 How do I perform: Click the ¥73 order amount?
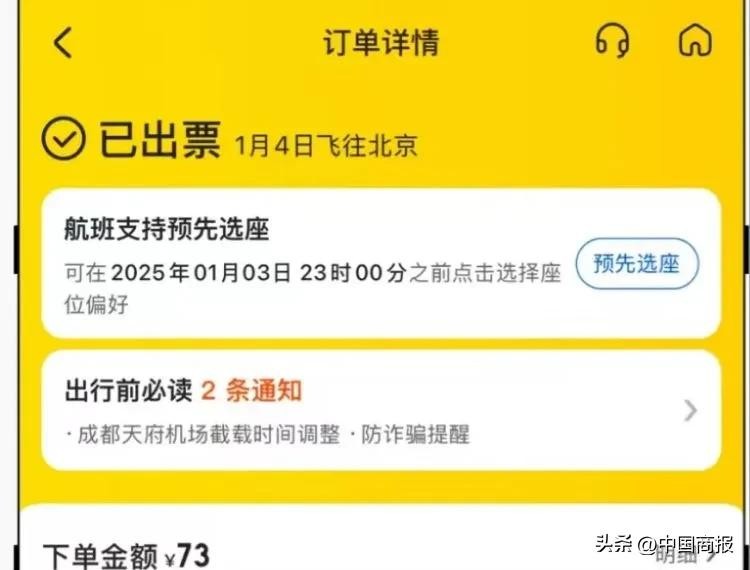[x=187, y=556]
